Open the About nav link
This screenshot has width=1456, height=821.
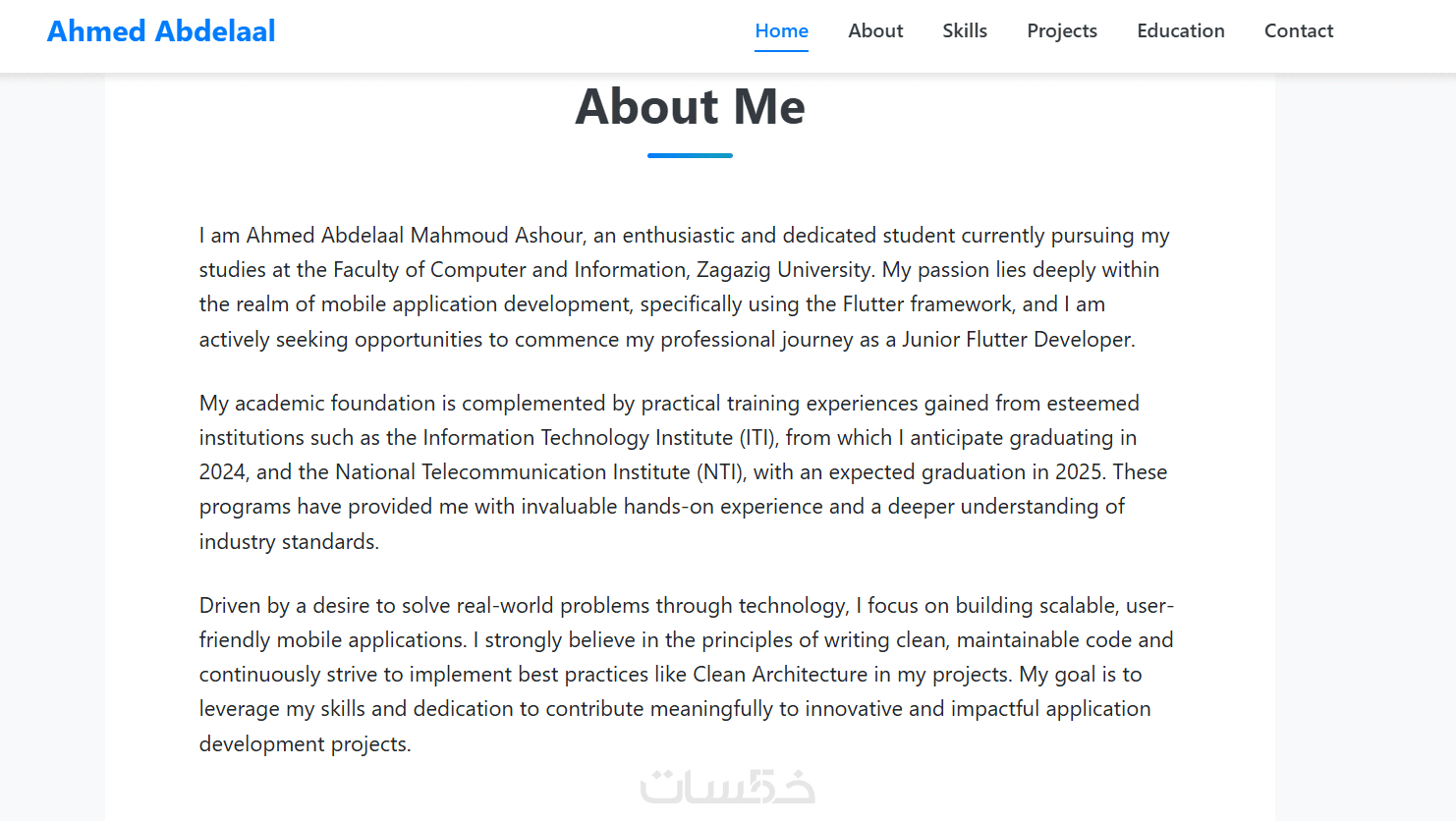[x=875, y=30]
